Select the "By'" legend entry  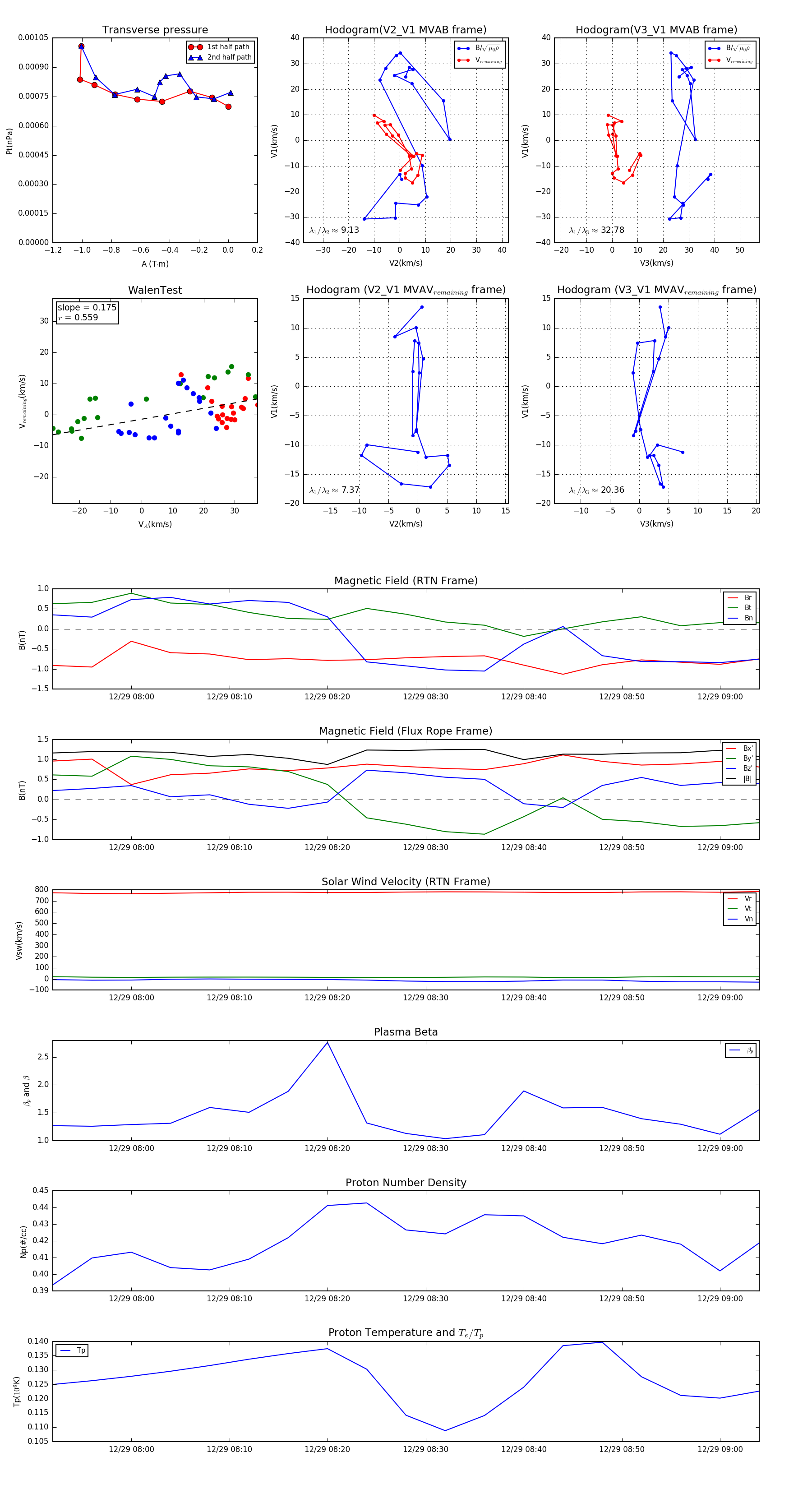pos(740,758)
